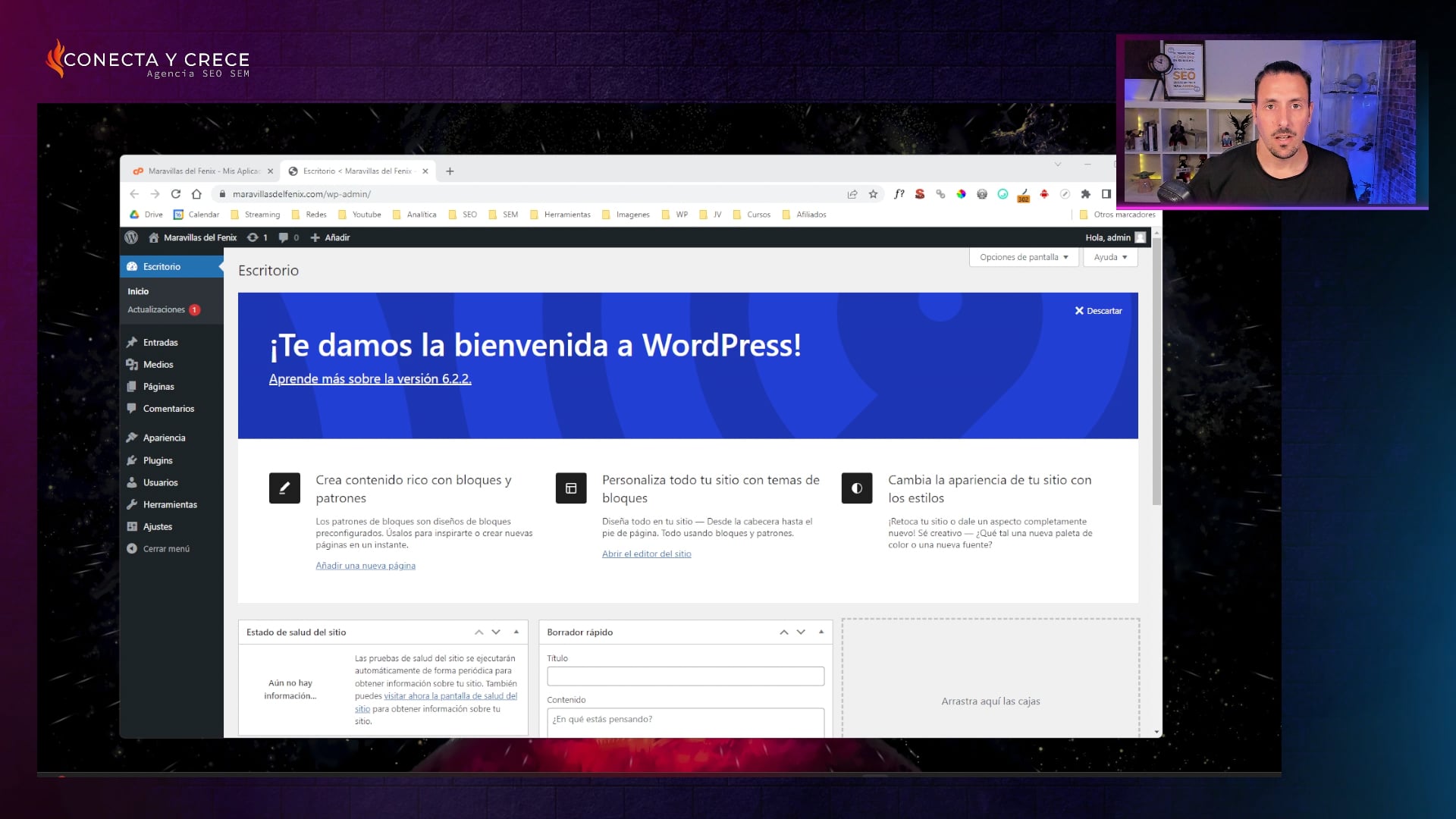
Task: Close the Escritorio browser tab
Action: pos(425,171)
